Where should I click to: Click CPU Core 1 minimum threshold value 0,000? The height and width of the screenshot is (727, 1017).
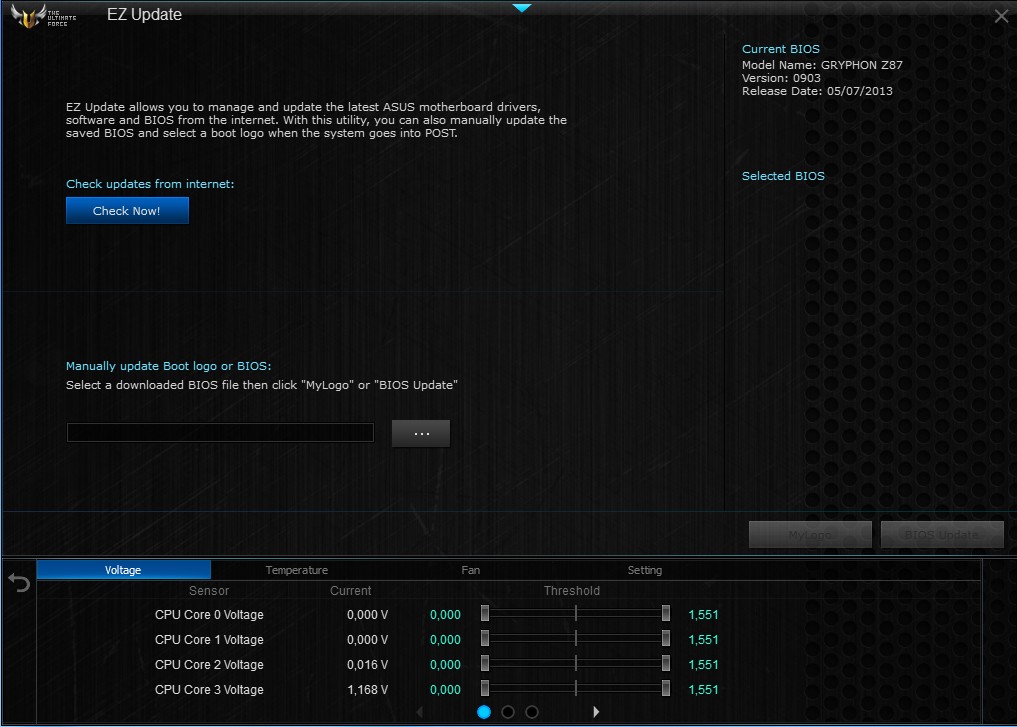coord(445,640)
